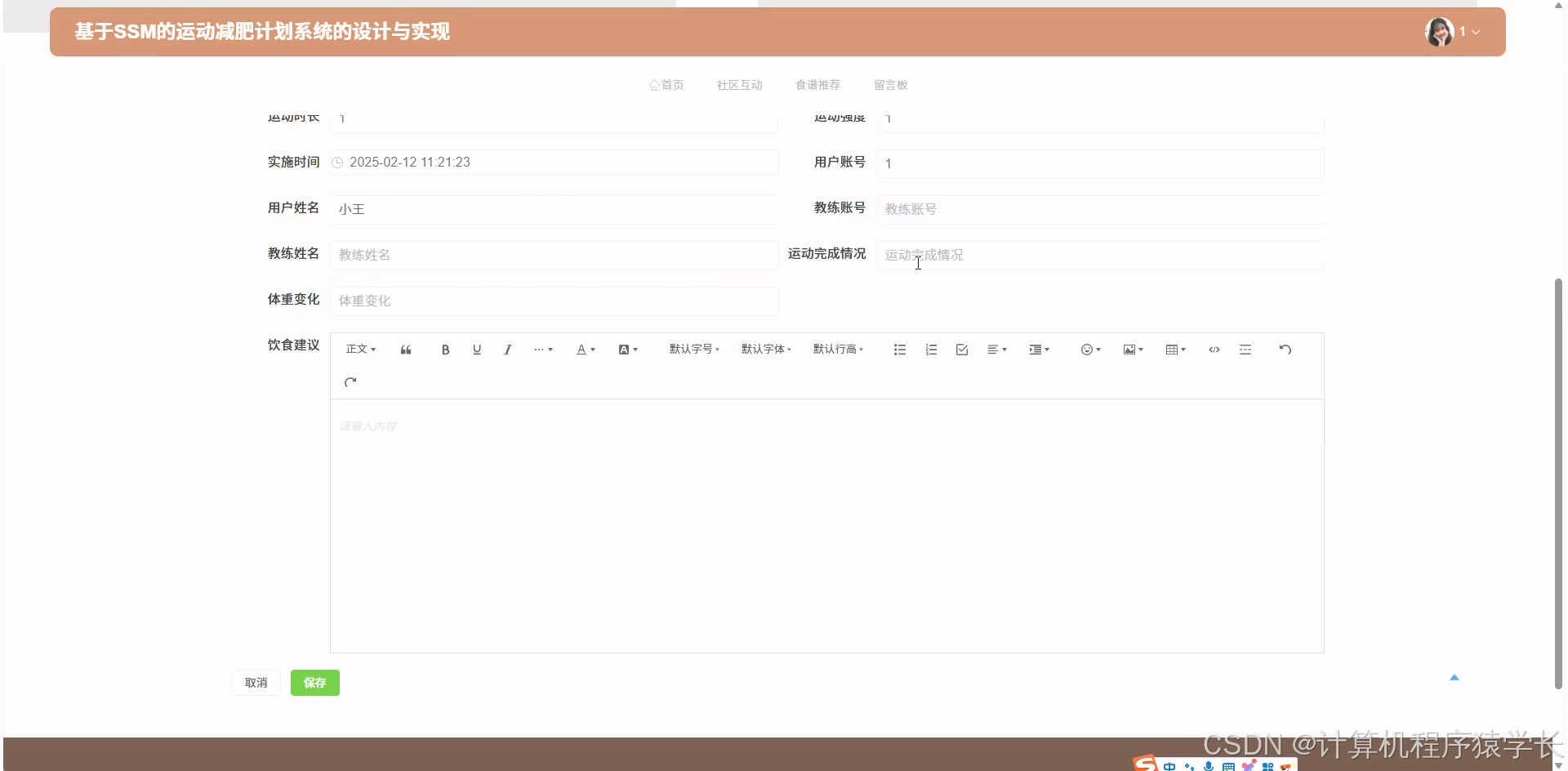This screenshot has width=1568, height=771.
Task: Navigate to 留言板 in the top menu
Action: coord(890,84)
